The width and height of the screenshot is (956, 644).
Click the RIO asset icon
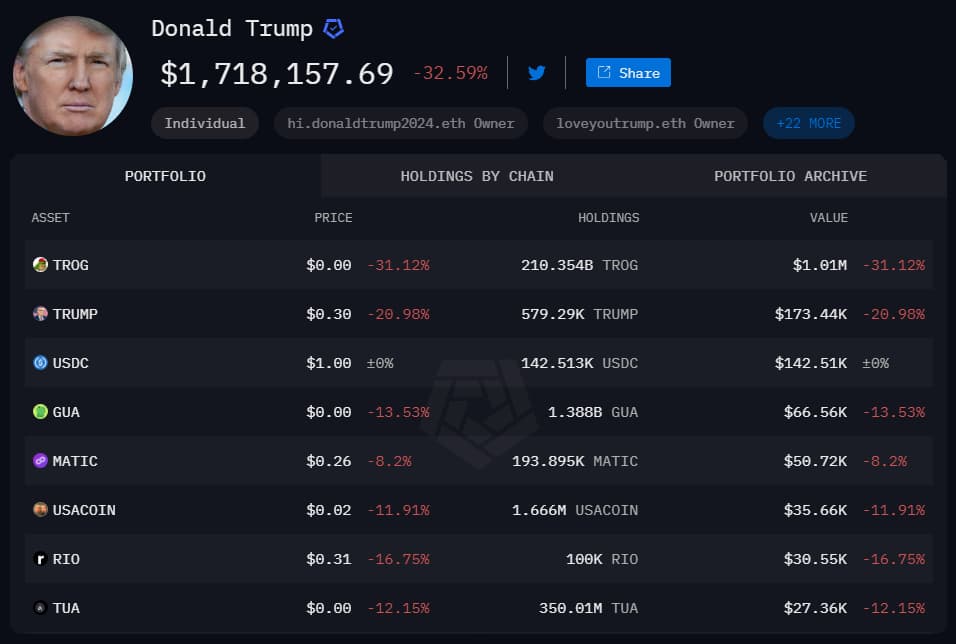[x=40, y=559]
